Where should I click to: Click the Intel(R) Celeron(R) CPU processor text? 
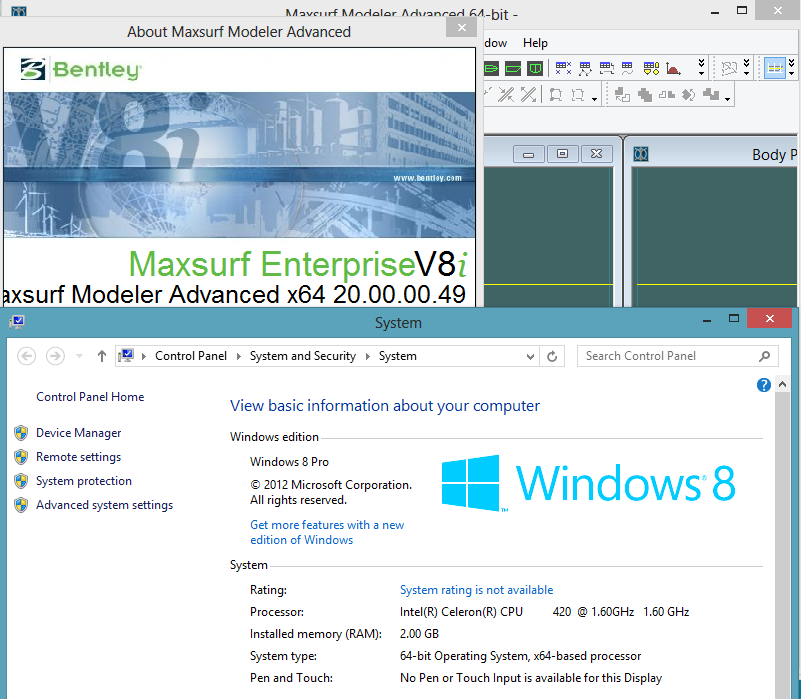click(461, 612)
